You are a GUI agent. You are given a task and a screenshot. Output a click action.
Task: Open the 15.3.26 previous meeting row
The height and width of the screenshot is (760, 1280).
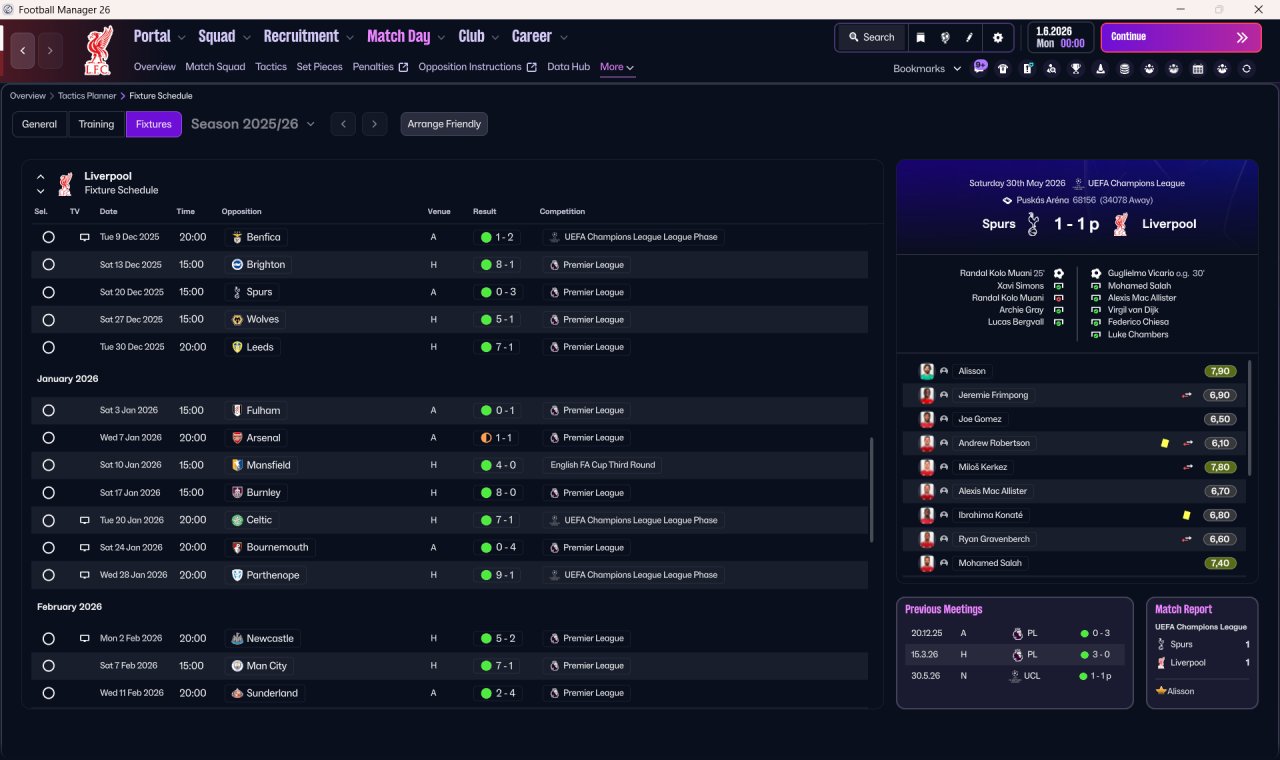pyautogui.click(x=1014, y=654)
